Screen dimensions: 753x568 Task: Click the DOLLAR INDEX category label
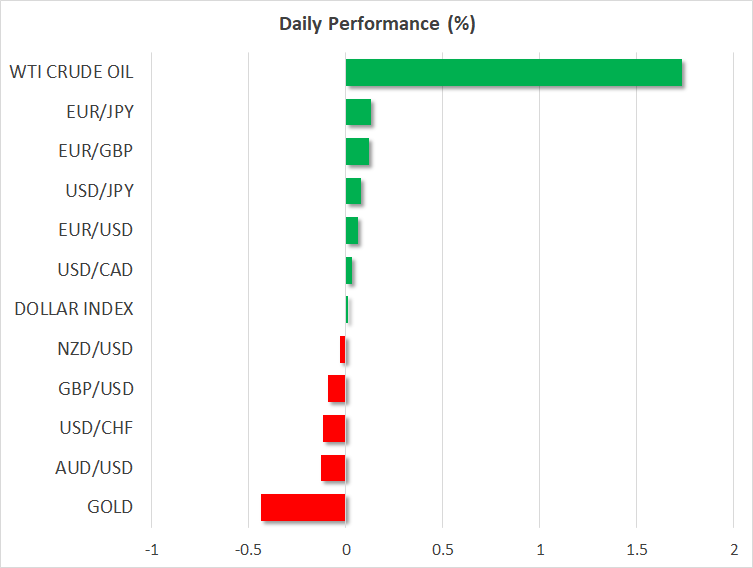coord(74,309)
